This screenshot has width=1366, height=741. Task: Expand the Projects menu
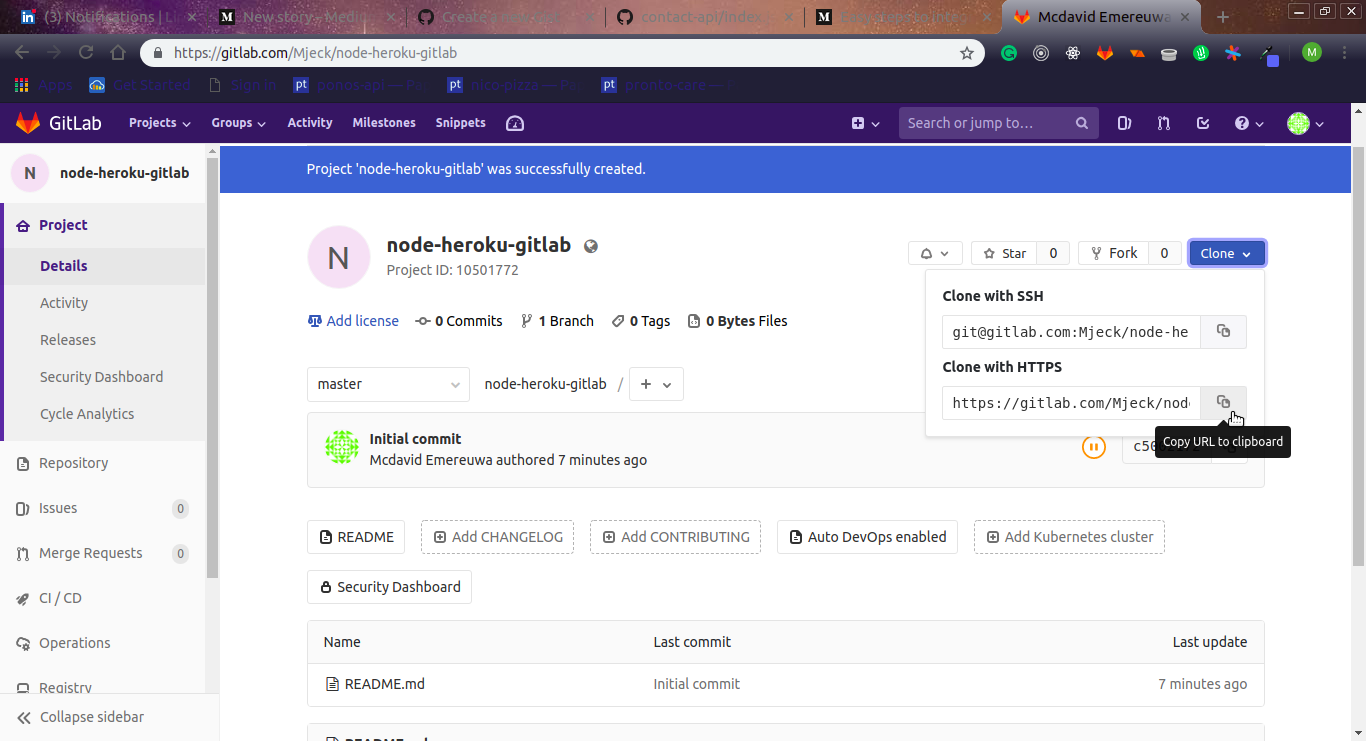coord(158,122)
